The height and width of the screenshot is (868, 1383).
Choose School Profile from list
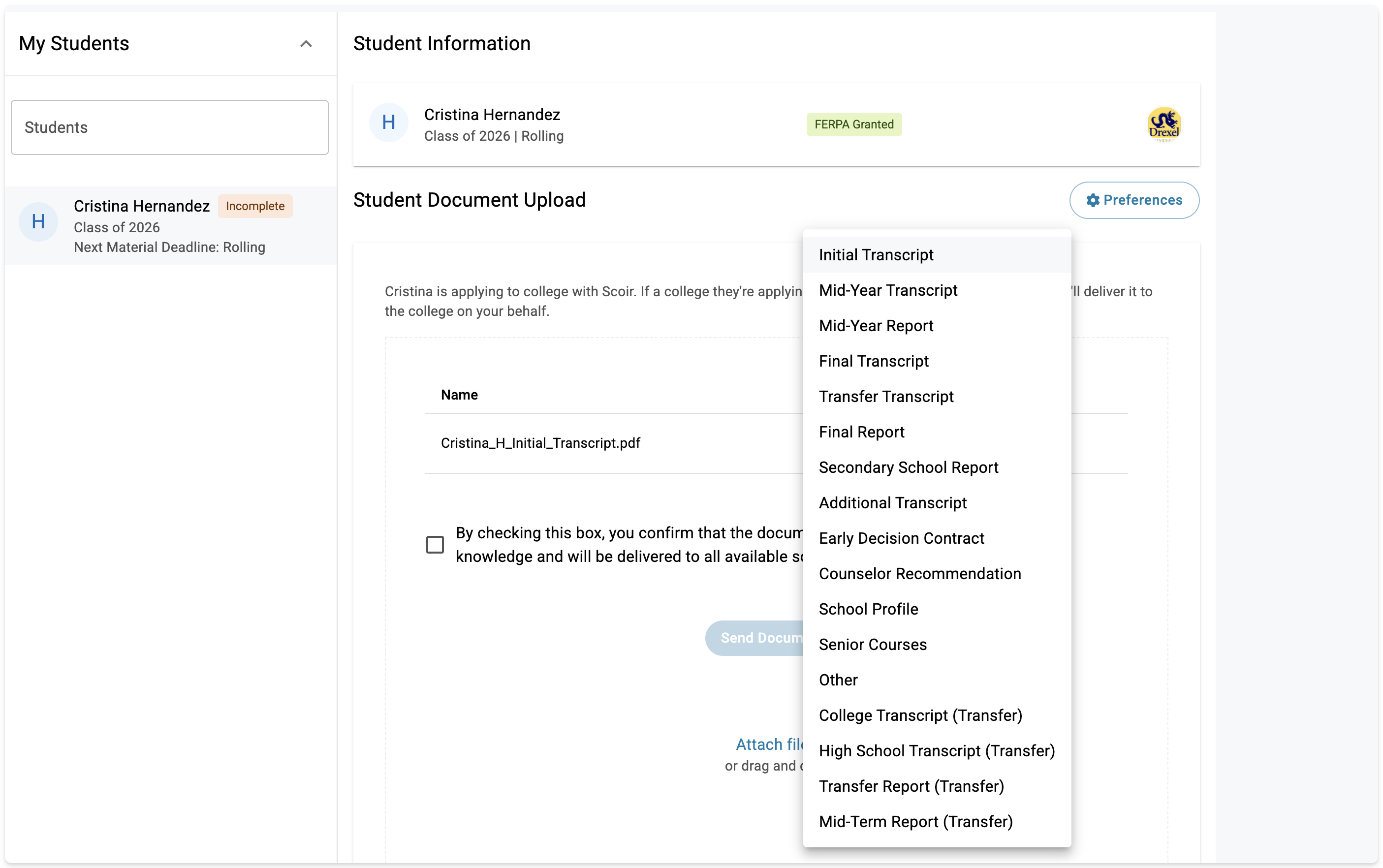868,609
